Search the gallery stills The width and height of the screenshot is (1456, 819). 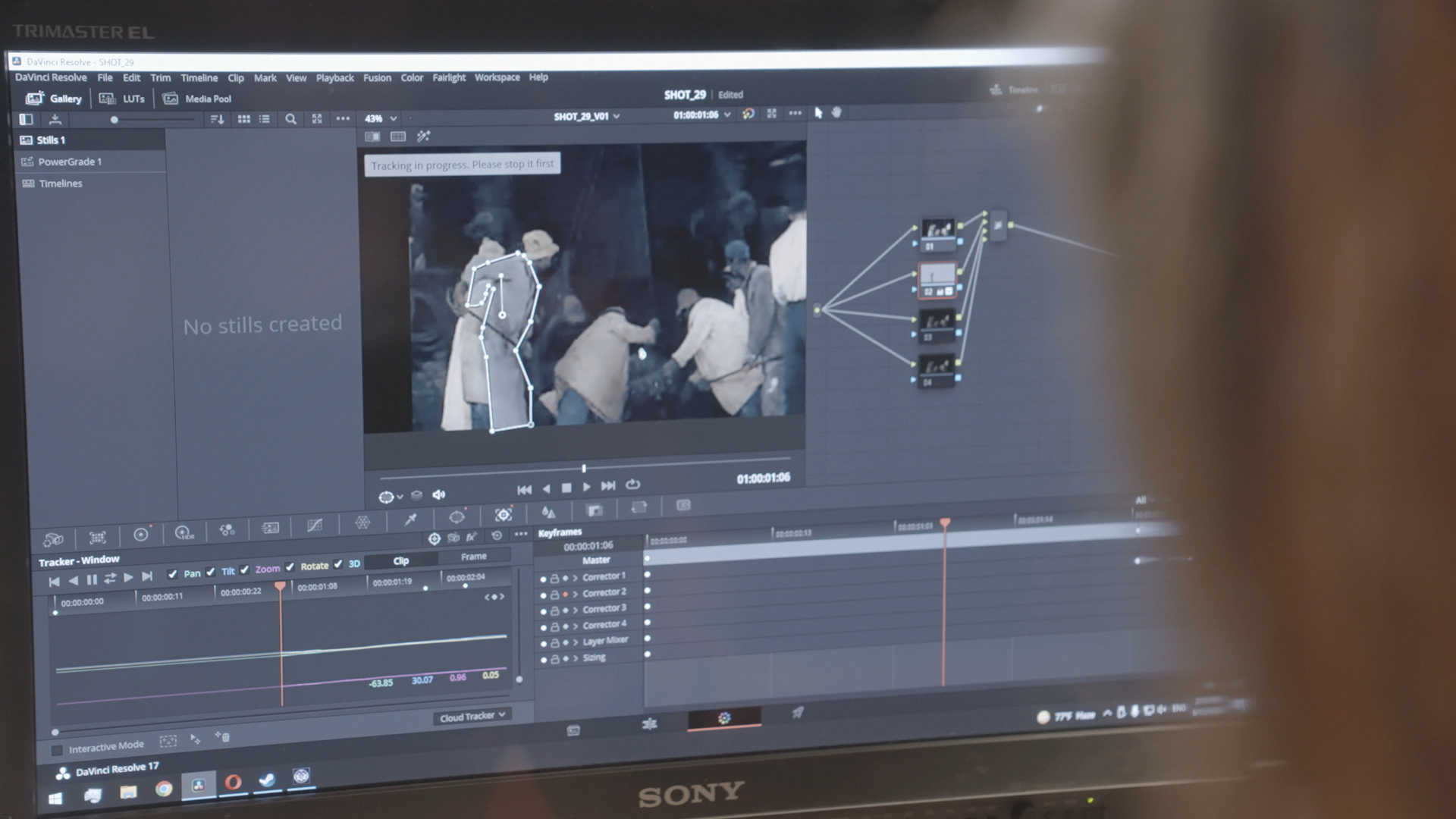[290, 119]
